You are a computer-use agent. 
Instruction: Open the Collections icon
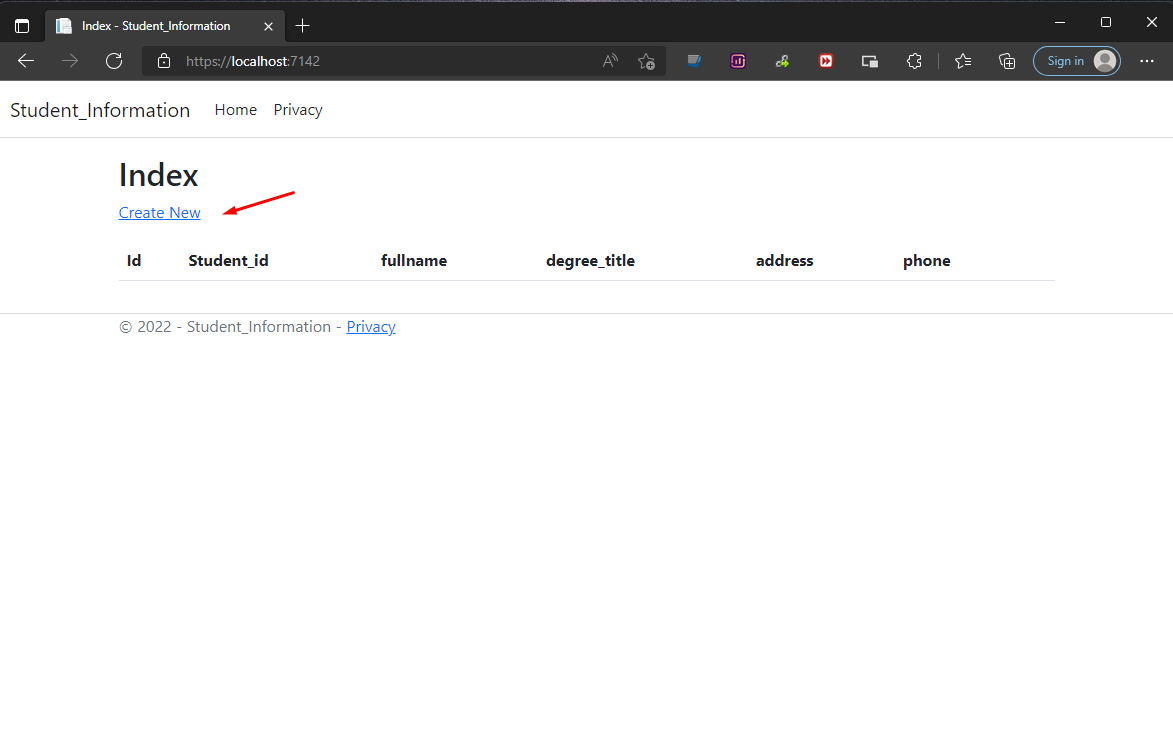tap(1007, 61)
